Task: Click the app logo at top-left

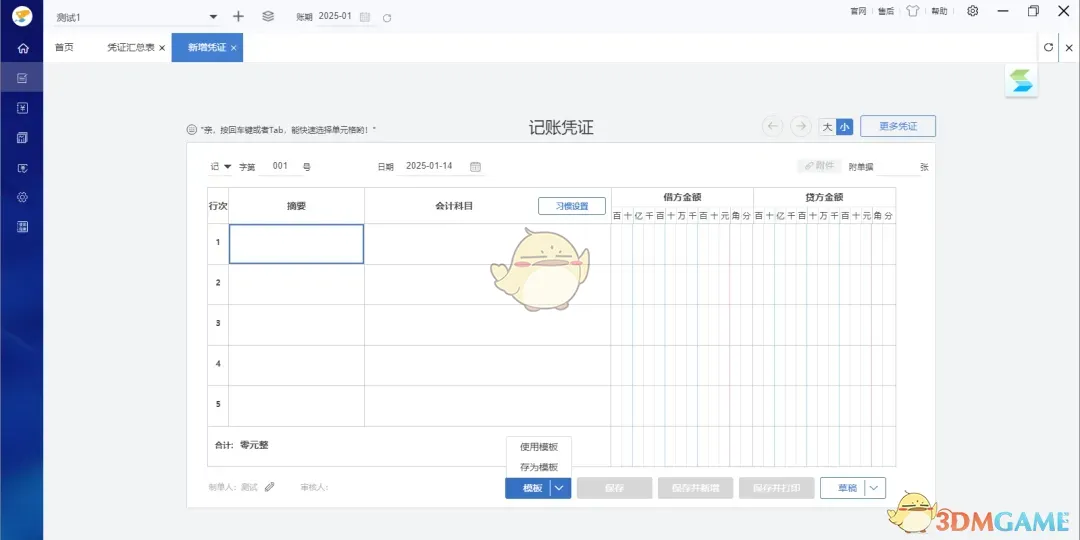Action: [x=22, y=16]
